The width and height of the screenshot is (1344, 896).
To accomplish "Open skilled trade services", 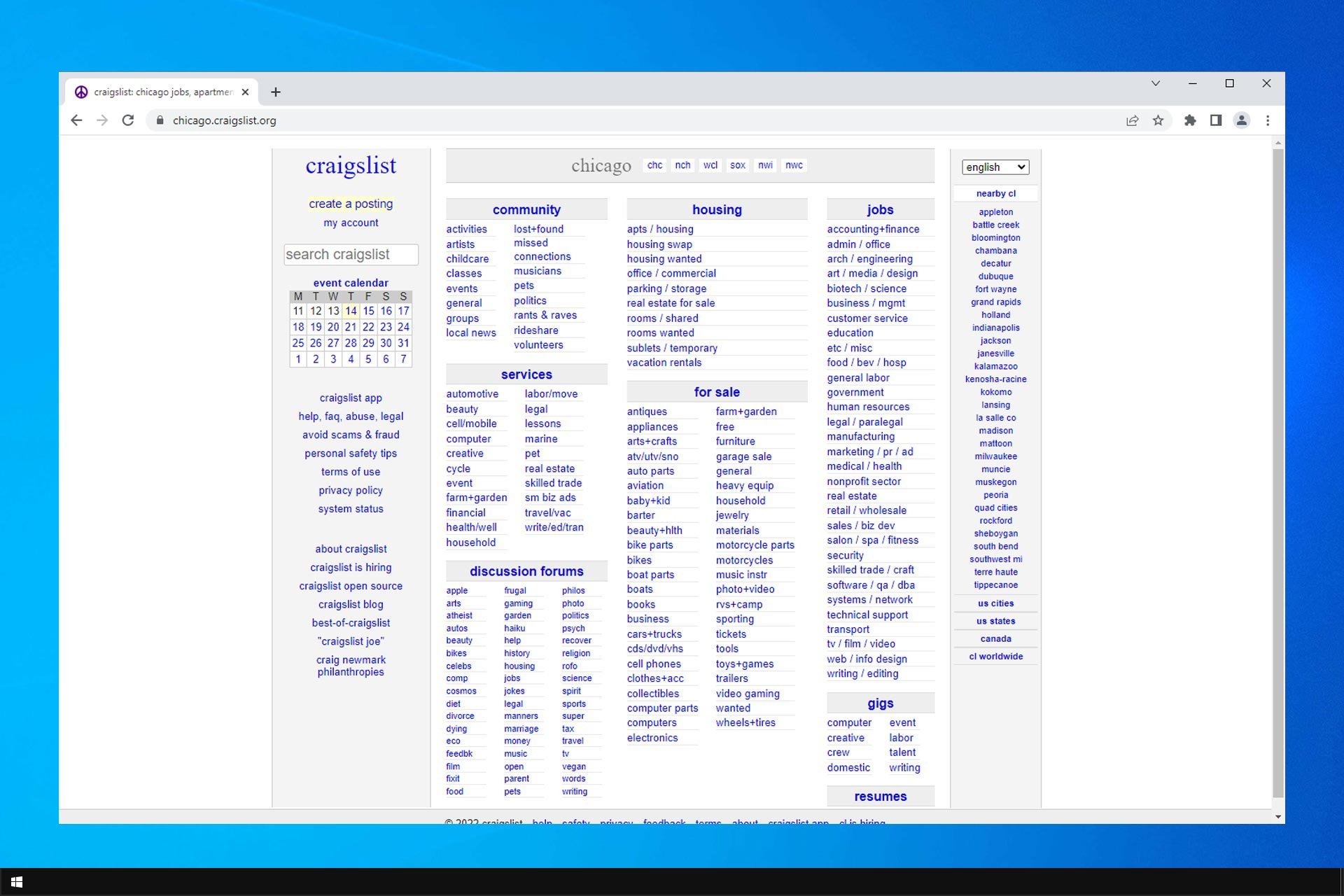I will [x=553, y=483].
